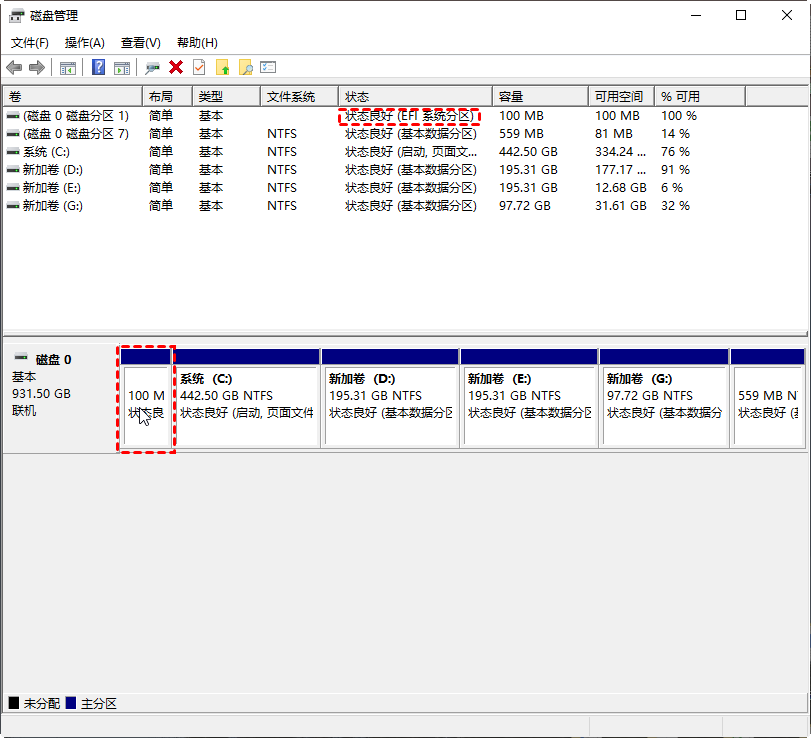Select 系统 (C:) row in volume list
The width and height of the screenshot is (811, 738).
(x=406, y=152)
